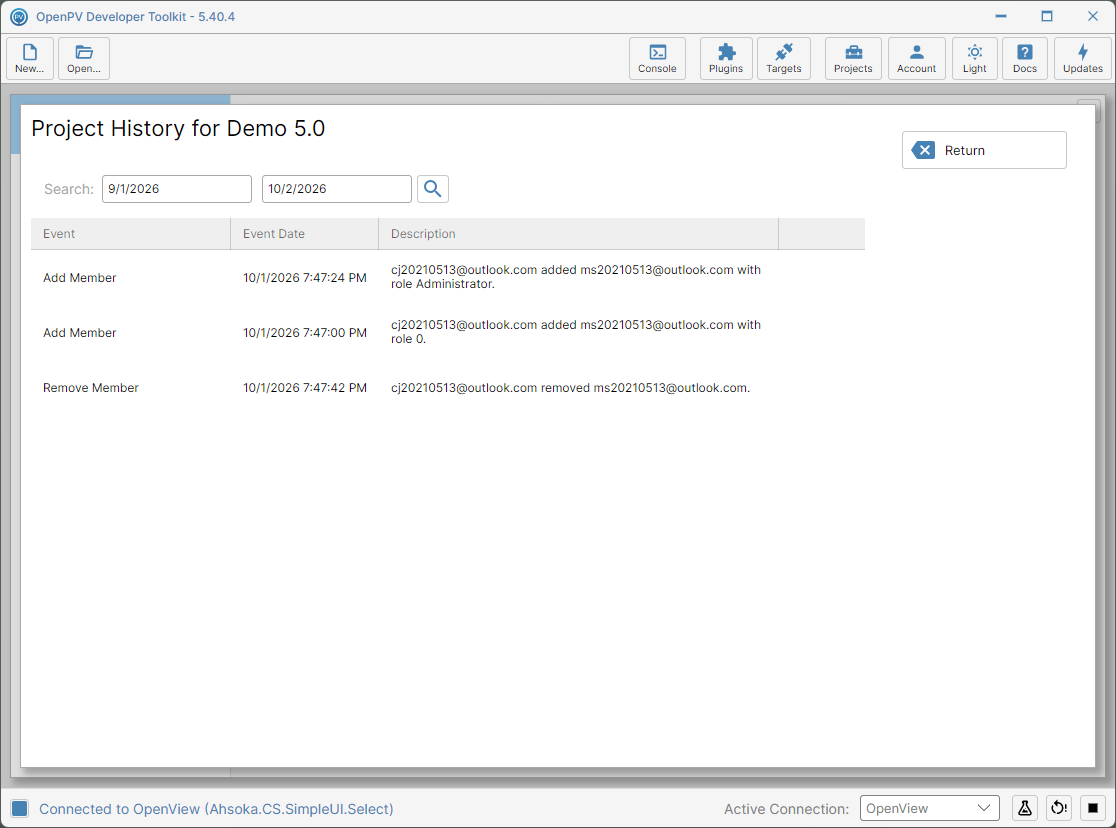Focus the start date field 9/1/2026

[x=177, y=189]
